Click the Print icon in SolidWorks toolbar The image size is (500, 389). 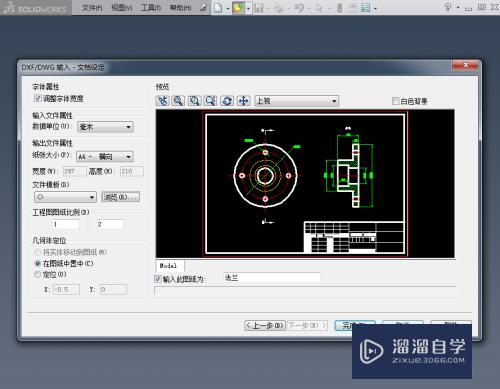tap(278, 8)
